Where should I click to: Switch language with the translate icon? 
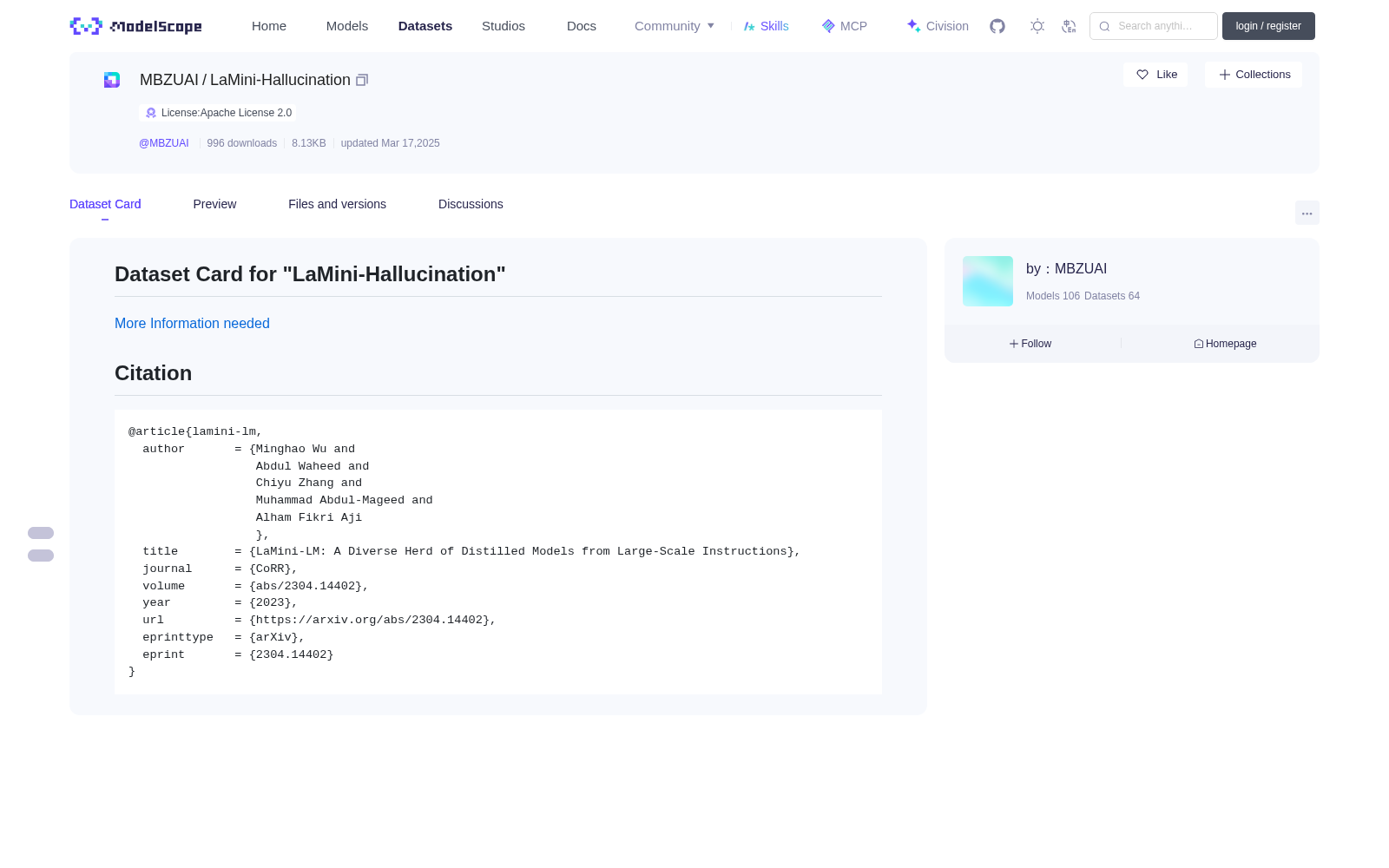[x=1069, y=26]
